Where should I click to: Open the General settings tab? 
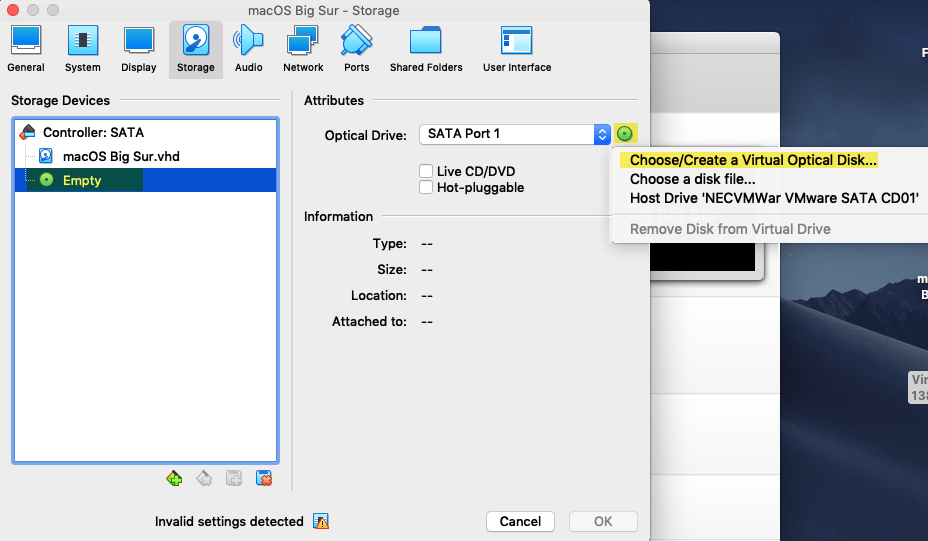[x=25, y=50]
